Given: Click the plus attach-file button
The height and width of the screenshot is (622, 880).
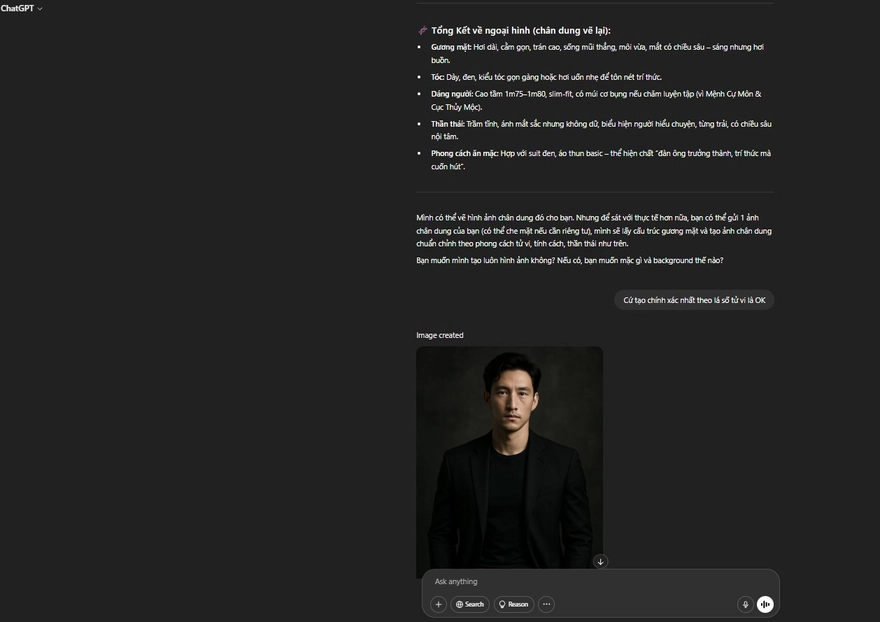Looking at the screenshot, I should 438,604.
